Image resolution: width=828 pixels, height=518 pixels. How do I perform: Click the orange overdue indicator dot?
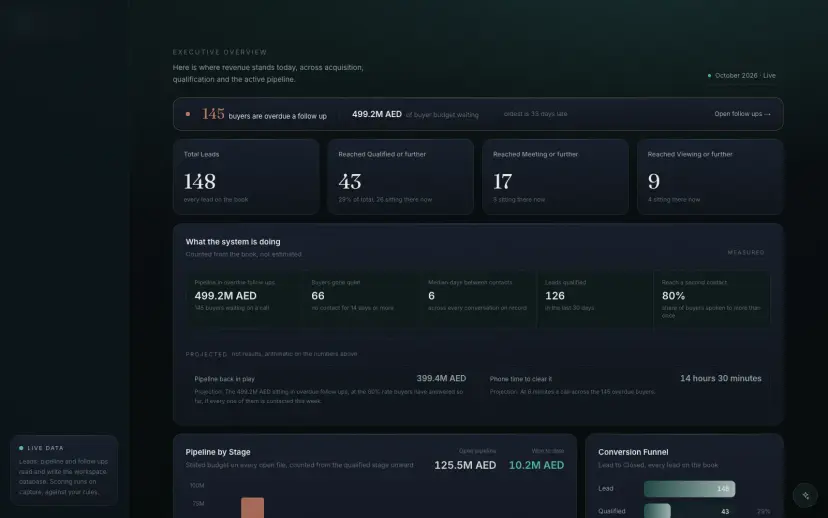(187, 114)
